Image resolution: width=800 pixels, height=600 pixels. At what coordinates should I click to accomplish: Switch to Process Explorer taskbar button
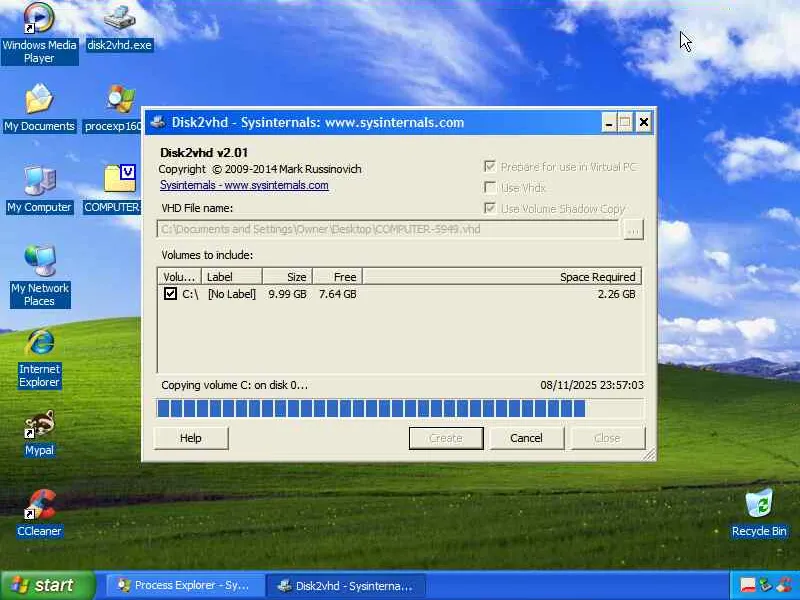(185, 585)
